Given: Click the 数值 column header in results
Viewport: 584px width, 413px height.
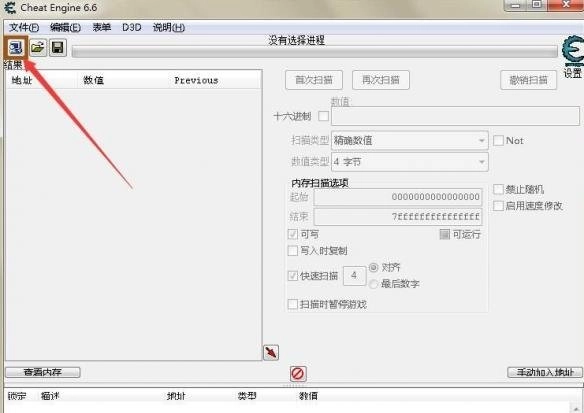Looking at the screenshot, I should [93, 80].
